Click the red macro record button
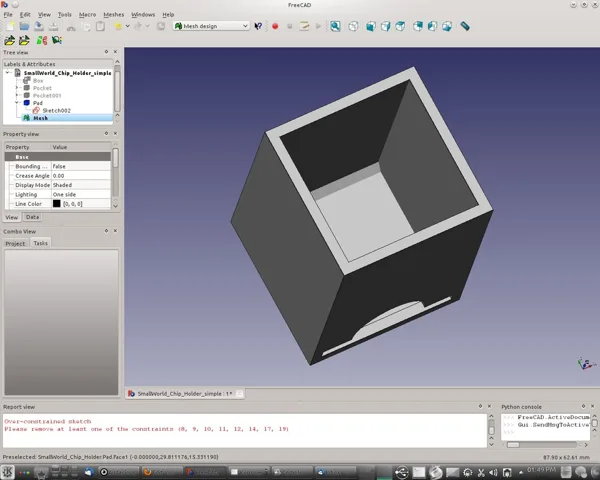 (x=275, y=26)
